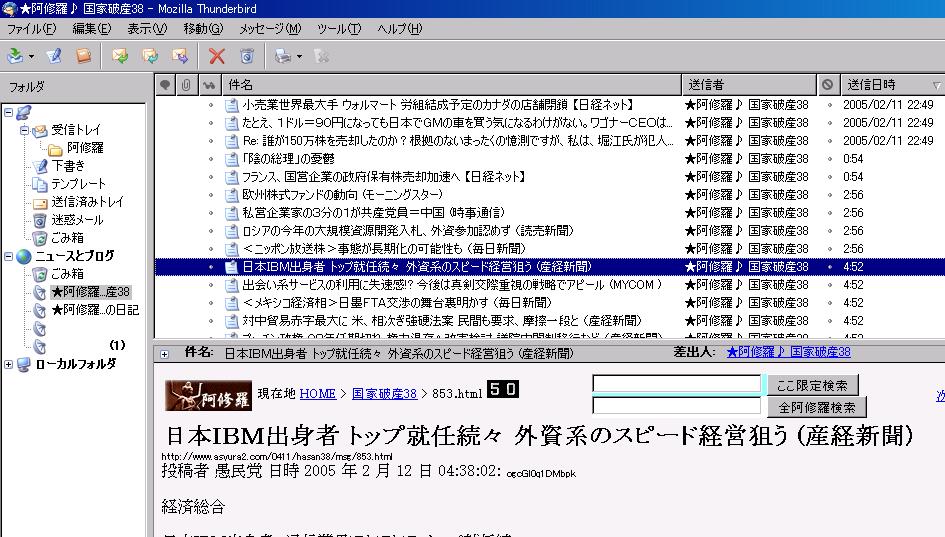Image resolution: width=945 pixels, height=537 pixels.
Task: Sort by junk status column header
Action: pyautogui.click(x=828, y=85)
